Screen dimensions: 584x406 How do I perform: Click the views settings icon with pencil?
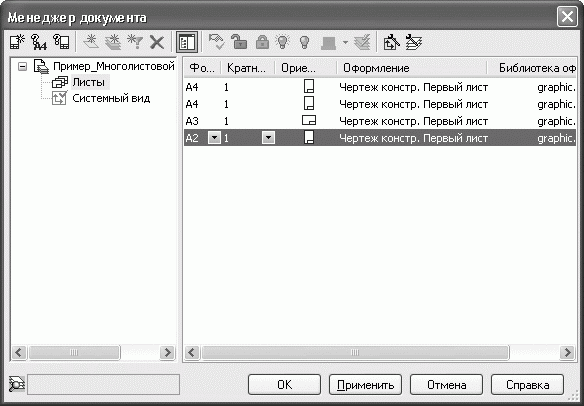pyautogui.click(x=391, y=42)
